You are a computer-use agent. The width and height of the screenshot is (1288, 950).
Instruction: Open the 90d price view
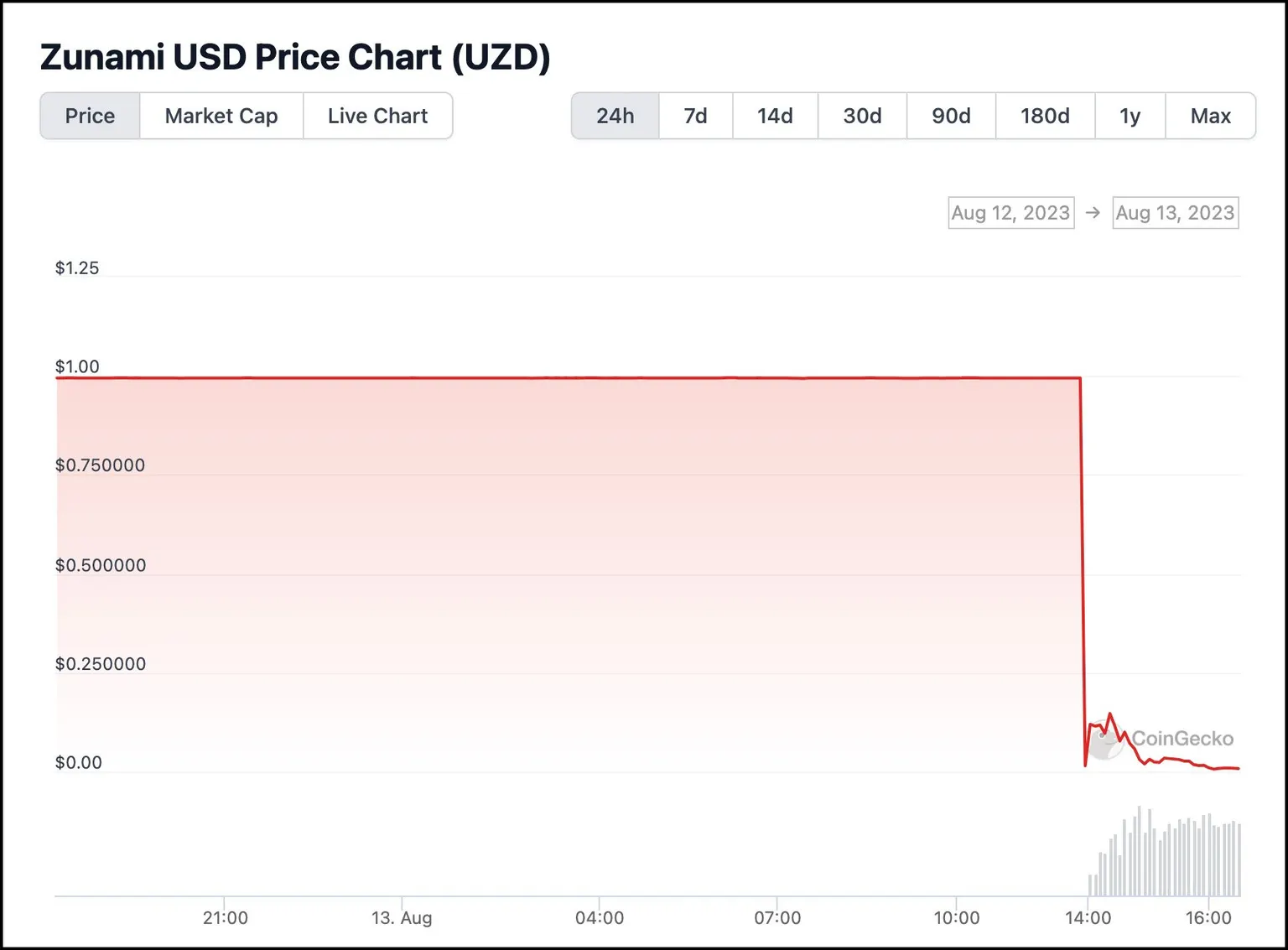point(950,116)
